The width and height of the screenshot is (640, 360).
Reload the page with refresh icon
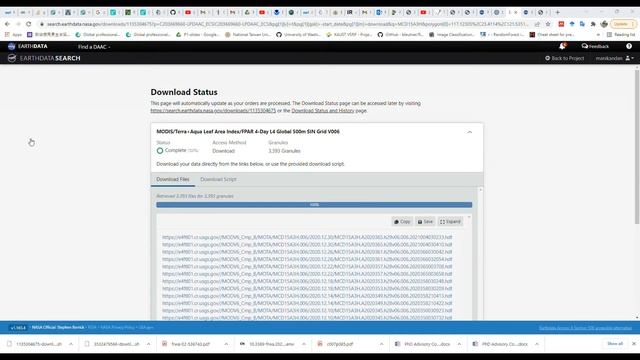(28, 24)
